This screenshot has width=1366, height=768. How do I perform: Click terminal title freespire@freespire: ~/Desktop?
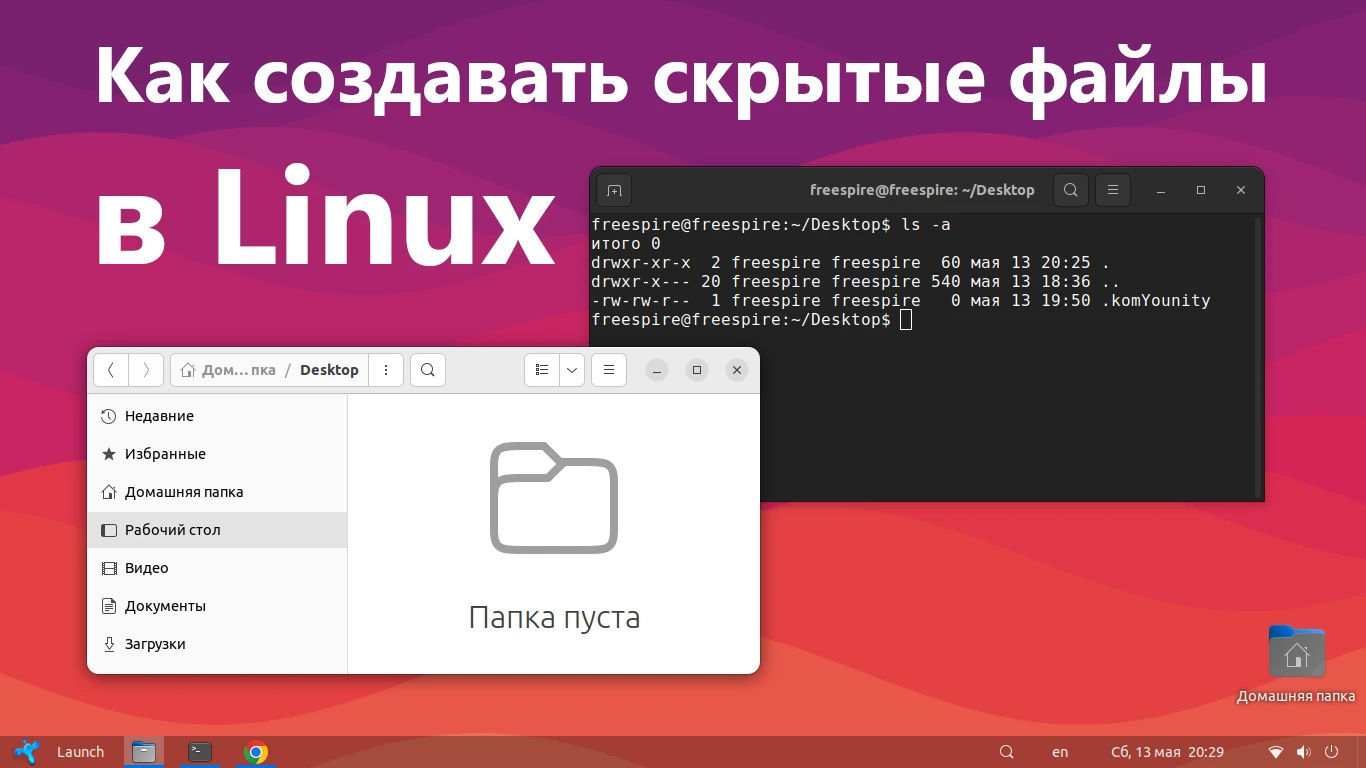click(922, 190)
